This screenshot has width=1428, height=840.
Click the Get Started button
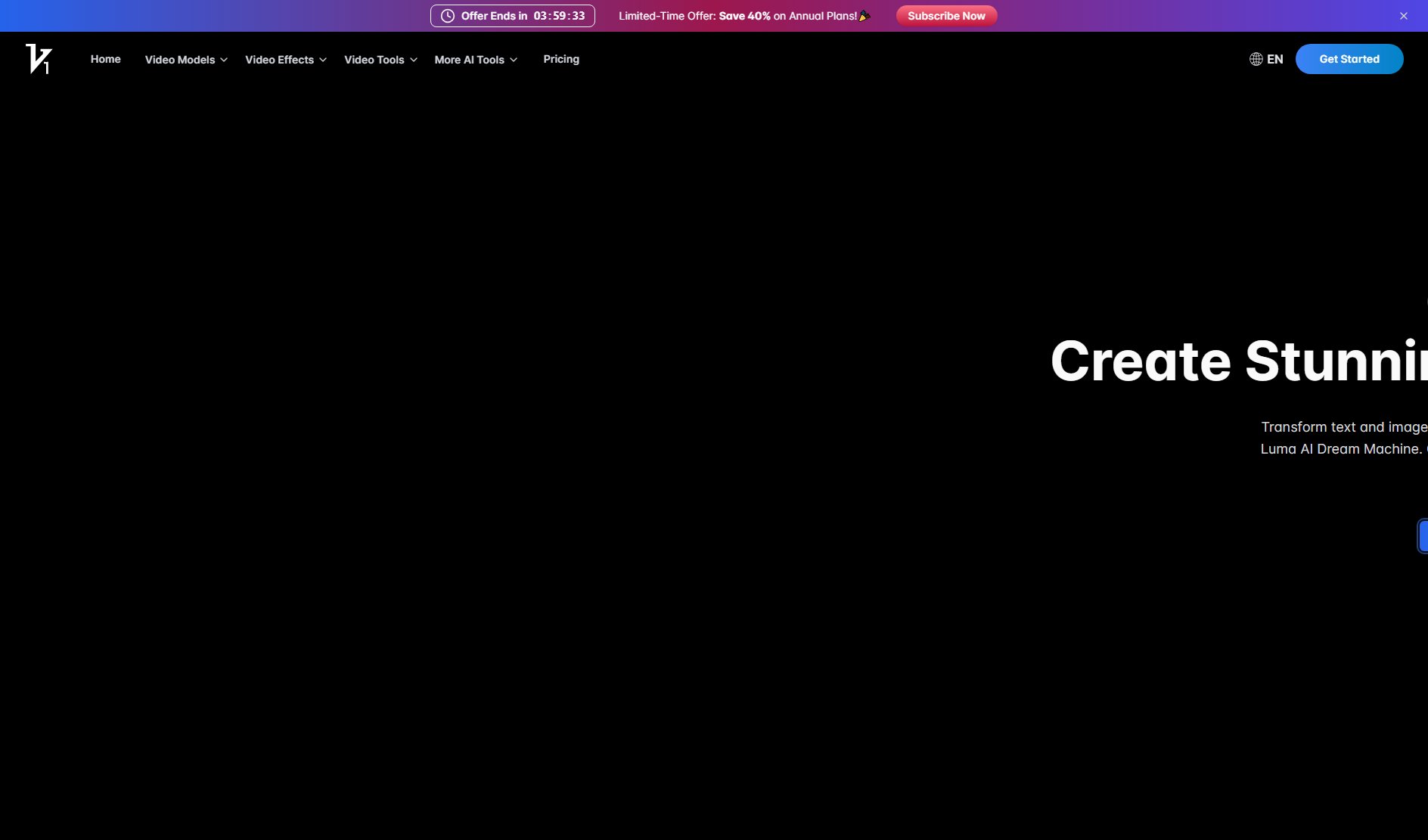[x=1349, y=59]
